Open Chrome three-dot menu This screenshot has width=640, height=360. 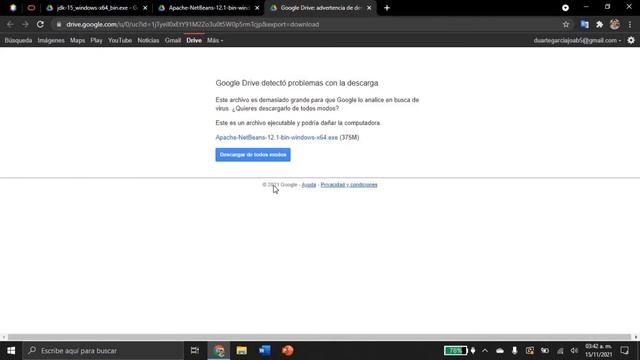pos(630,24)
